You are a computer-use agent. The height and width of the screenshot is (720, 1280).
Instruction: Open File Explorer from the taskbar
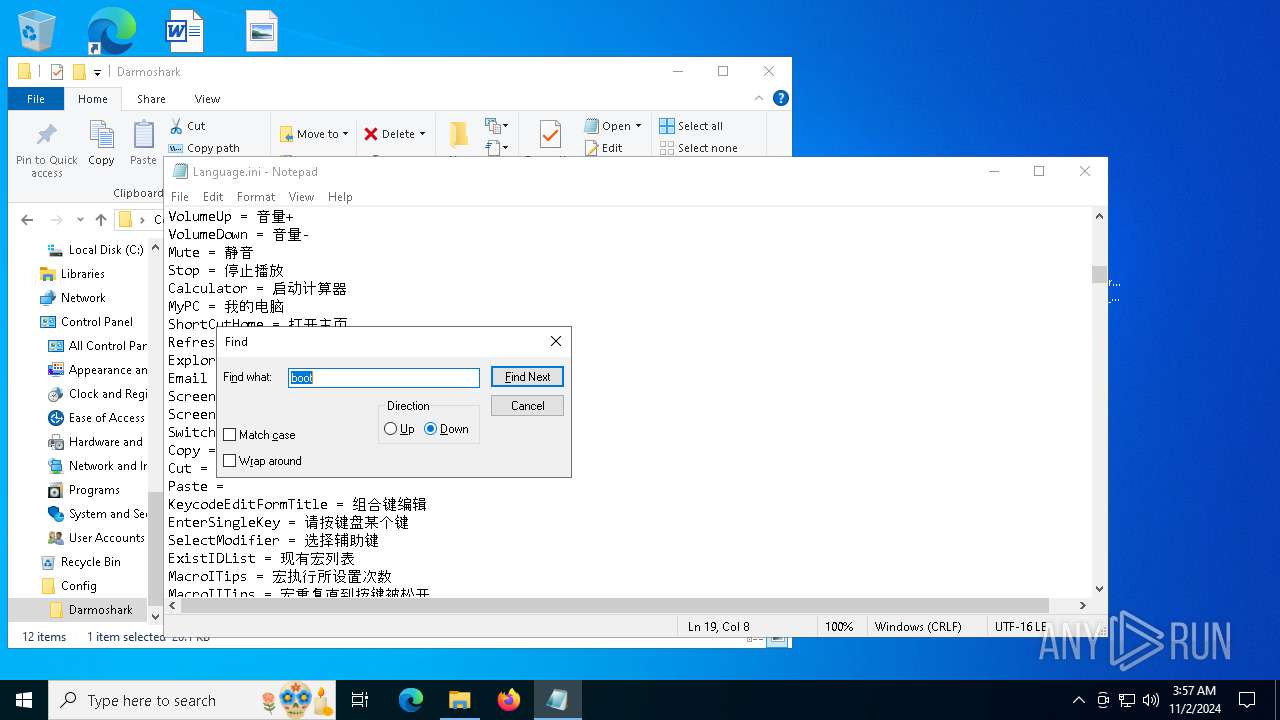459,700
